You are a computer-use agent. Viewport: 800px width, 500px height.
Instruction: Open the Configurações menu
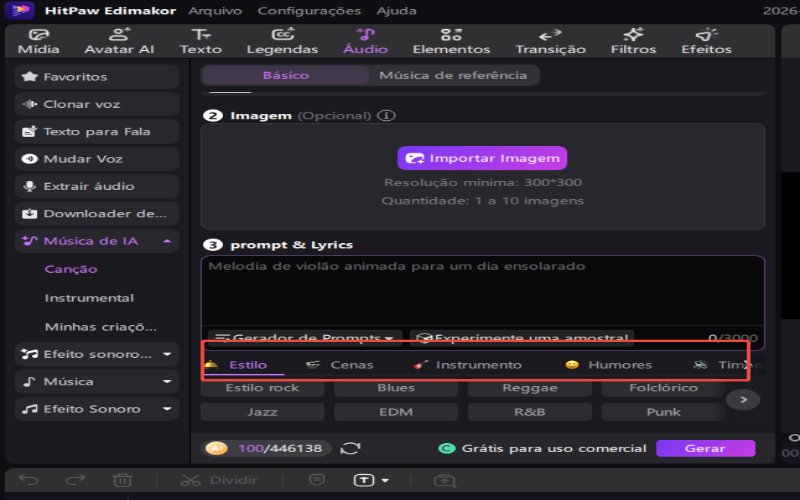coord(309,10)
